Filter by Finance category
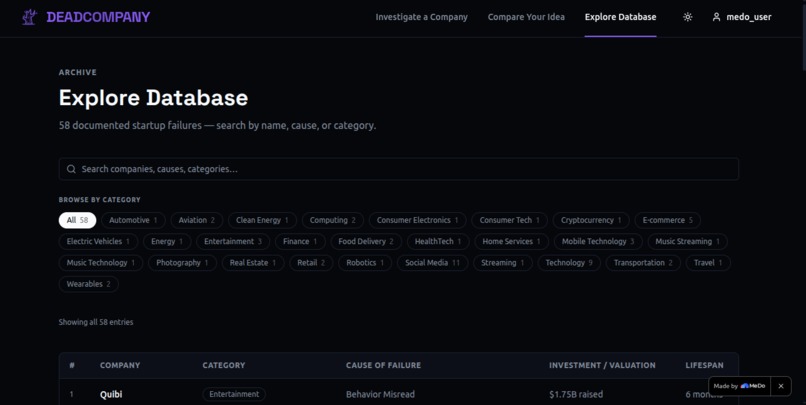Image resolution: width=806 pixels, height=405 pixels. tap(300, 242)
